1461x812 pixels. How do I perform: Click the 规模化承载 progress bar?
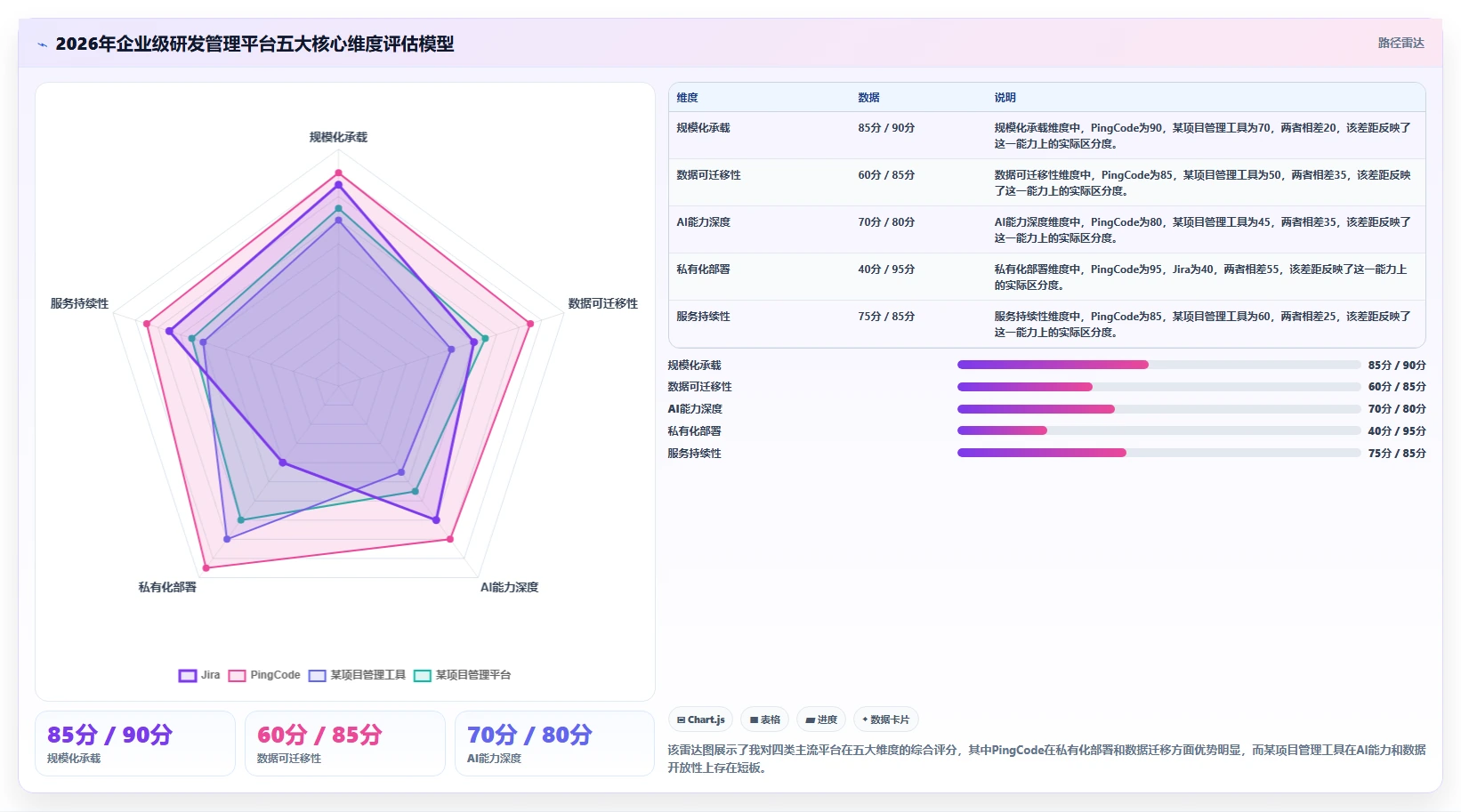(x=1159, y=365)
